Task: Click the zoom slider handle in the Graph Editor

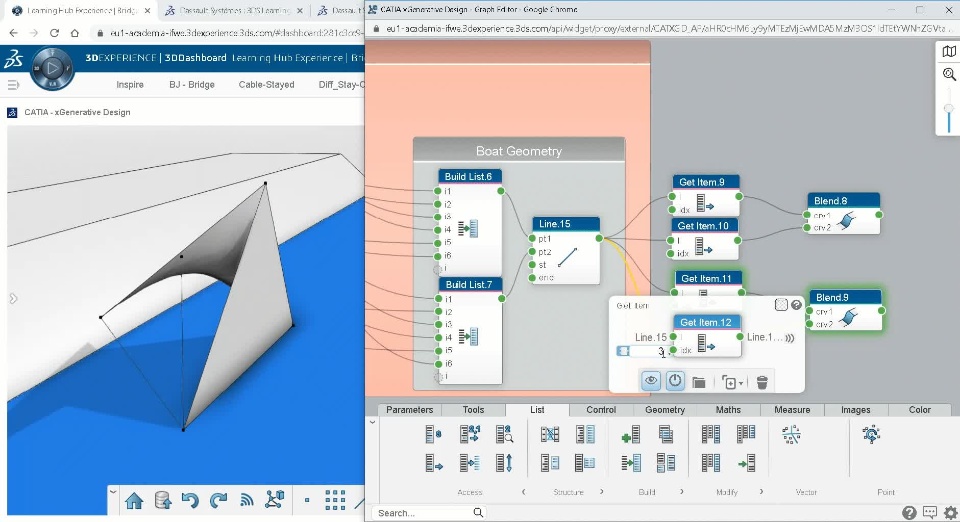Action: 949,109
